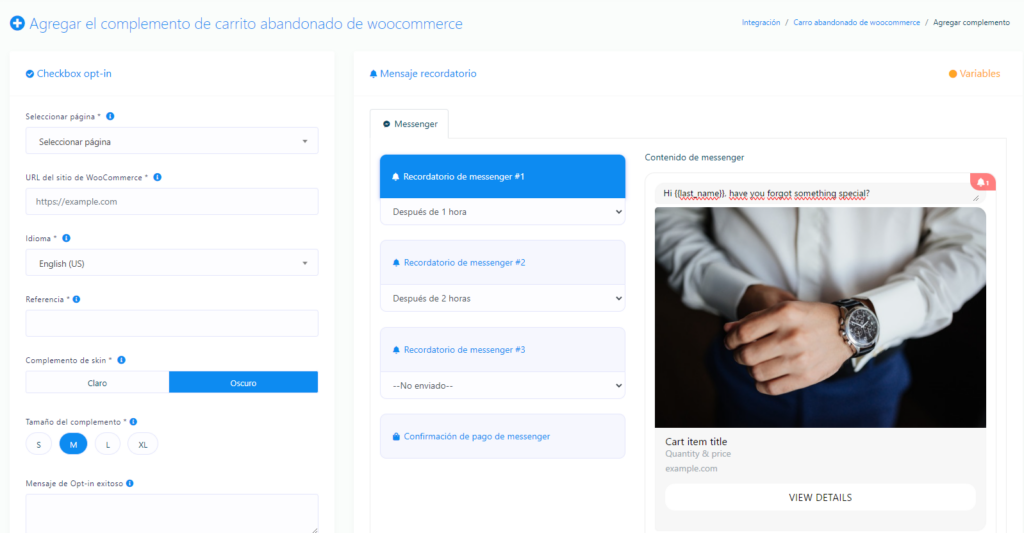Image resolution: width=1024 pixels, height=533 pixels.
Task: Choose size XL for the complemento
Action: pos(142,444)
